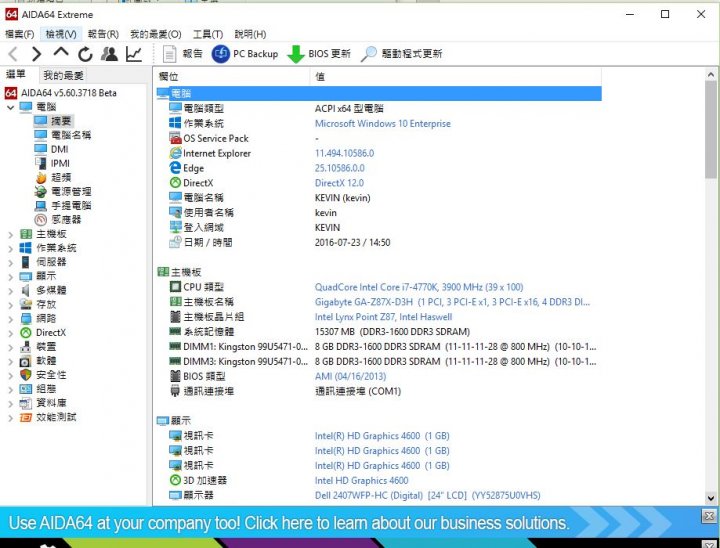Open the AMI (04/16/2013) BIOS link

(350, 376)
